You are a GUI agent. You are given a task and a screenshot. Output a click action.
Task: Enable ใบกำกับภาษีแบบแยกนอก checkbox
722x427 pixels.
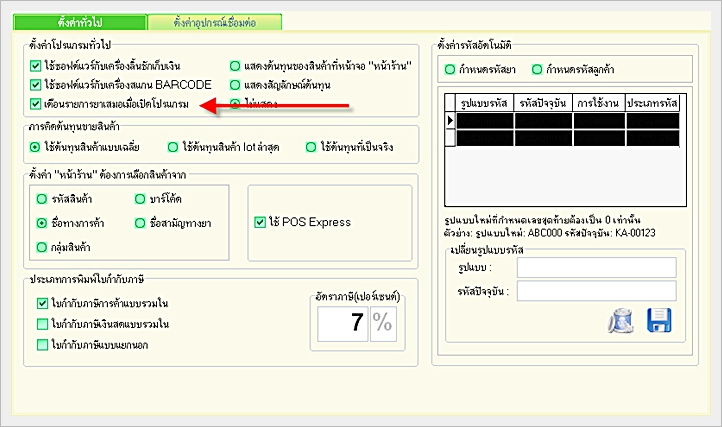(42, 345)
